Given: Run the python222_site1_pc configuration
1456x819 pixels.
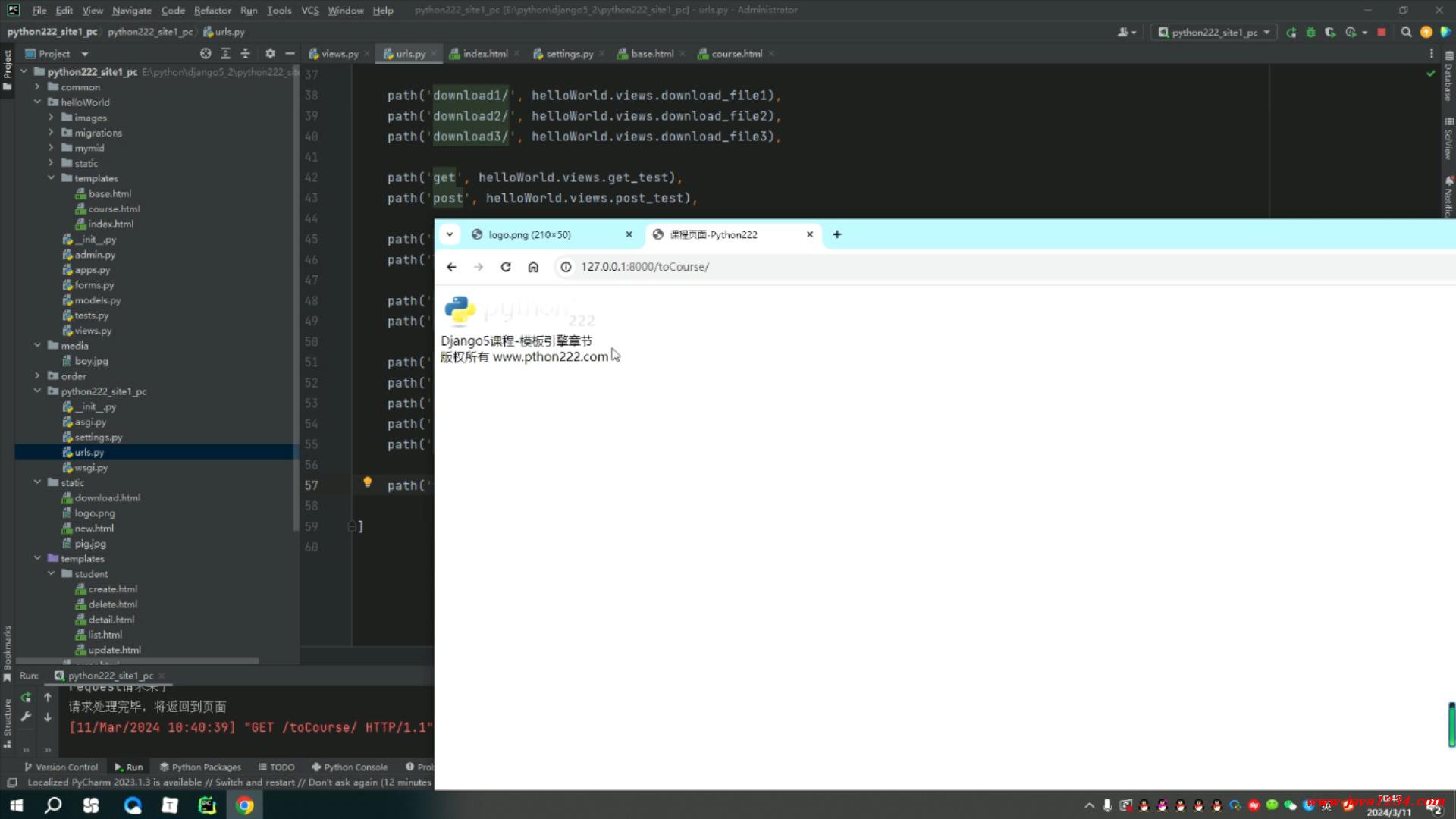Looking at the screenshot, I should (1291, 33).
